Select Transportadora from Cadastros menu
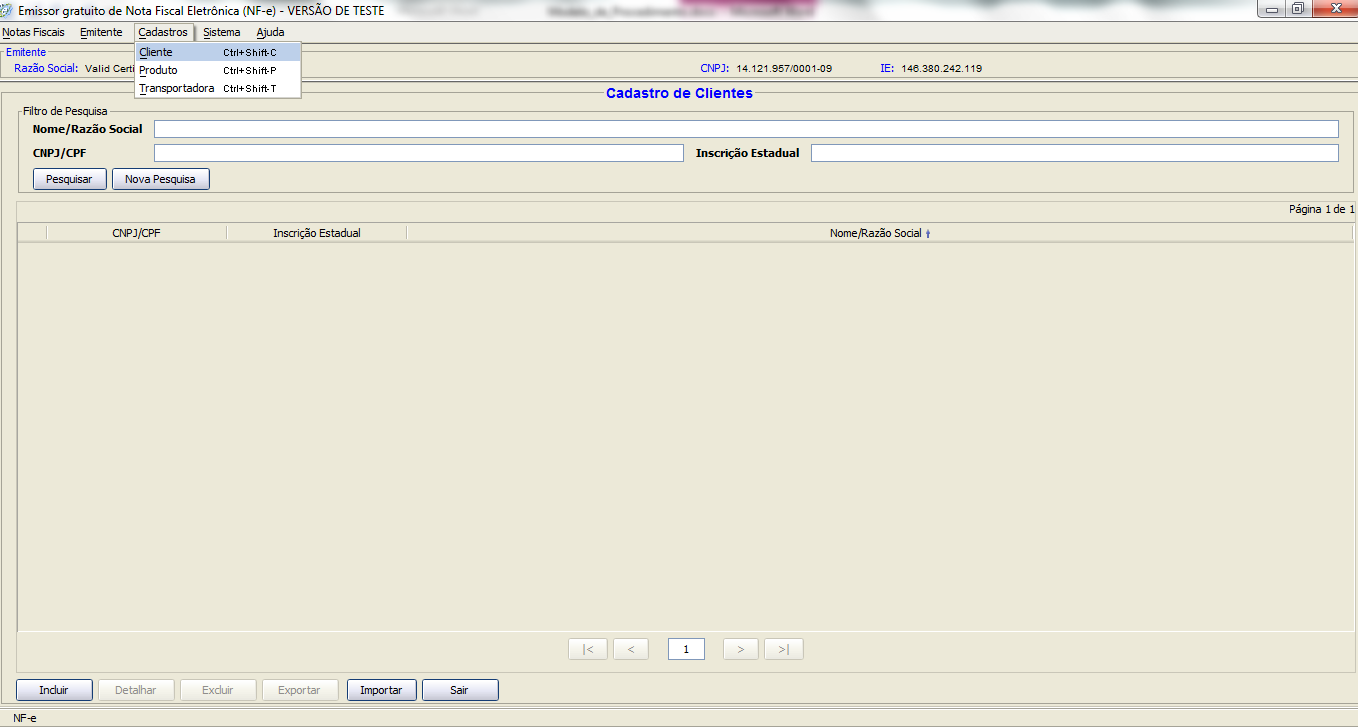Viewport: 1358px width, 728px height. 218,88
